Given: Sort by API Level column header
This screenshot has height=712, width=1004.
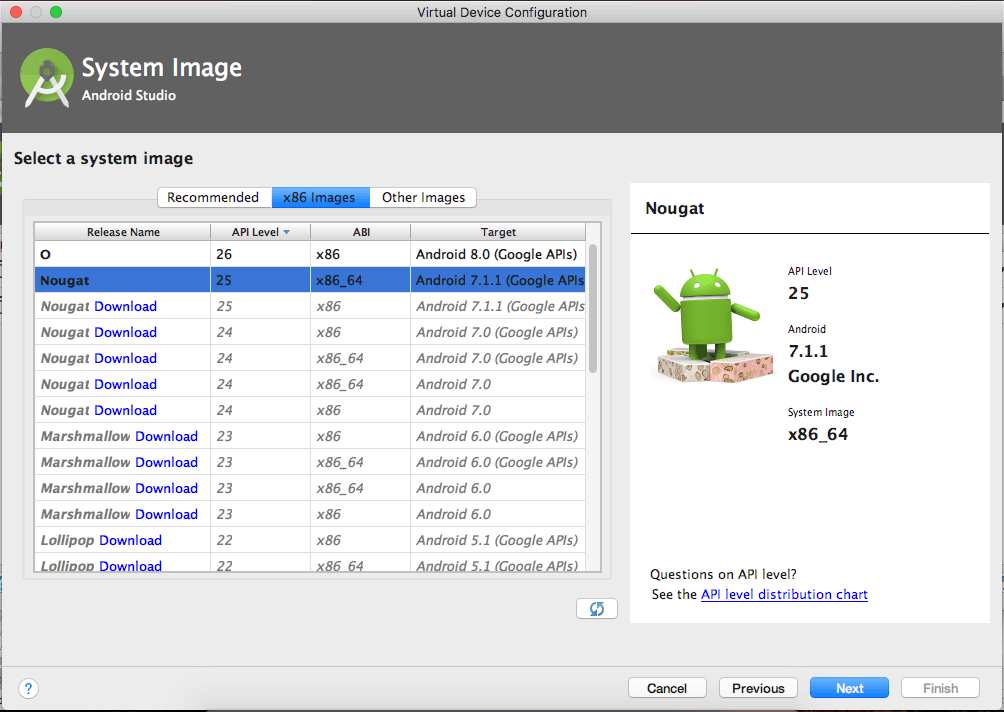Looking at the screenshot, I should pyautogui.click(x=261, y=232).
